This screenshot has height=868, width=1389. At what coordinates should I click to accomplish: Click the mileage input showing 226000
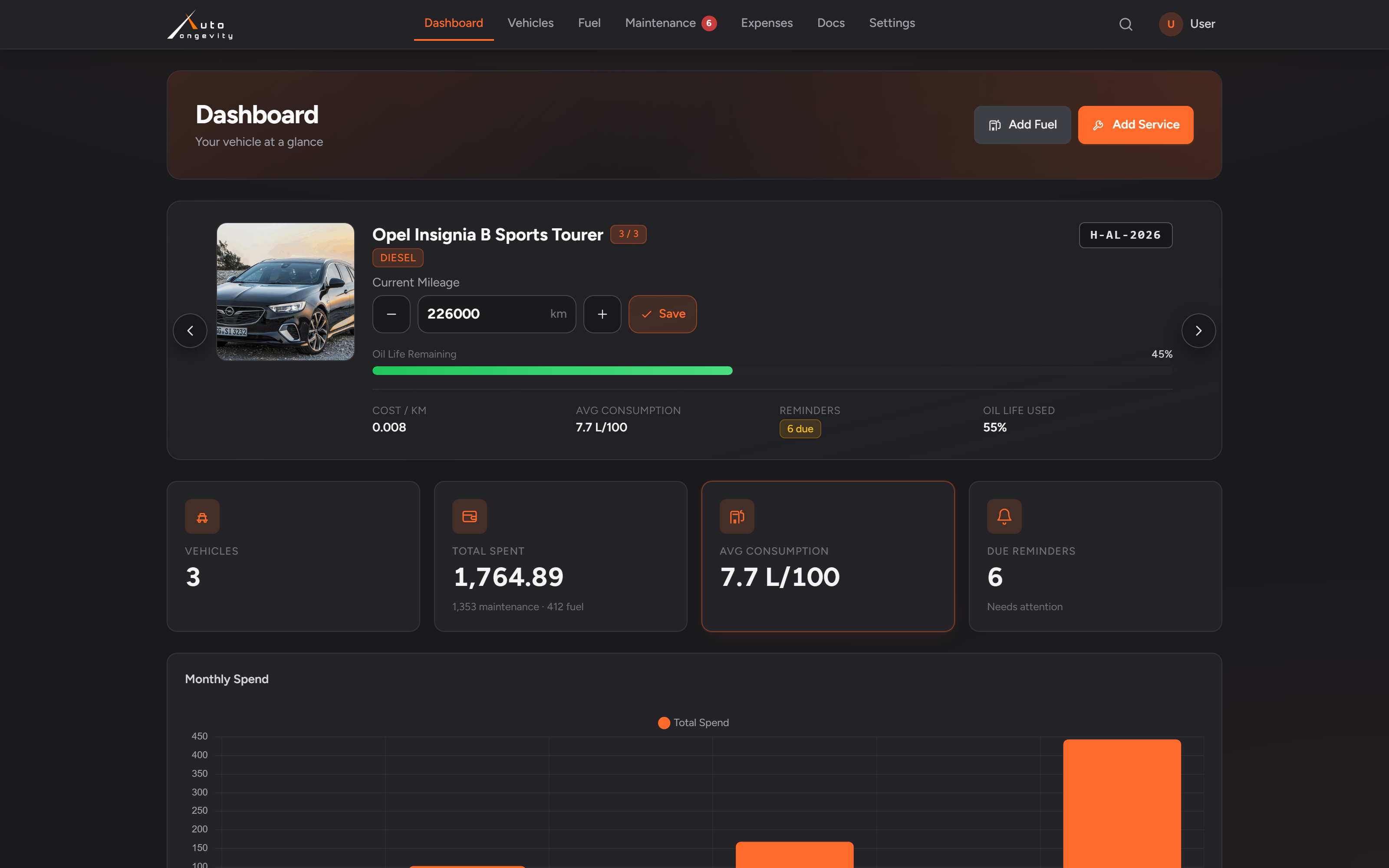click(x=497, y=314)
